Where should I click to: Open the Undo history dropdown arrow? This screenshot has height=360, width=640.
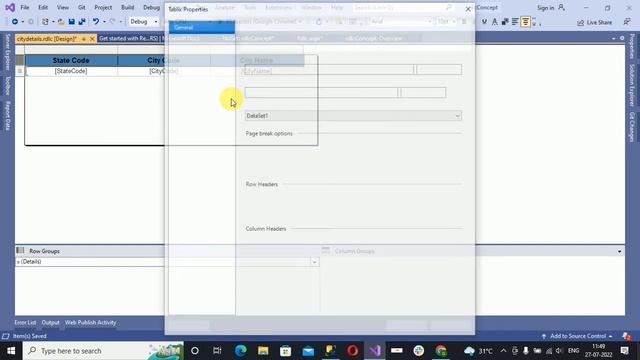[104, 22]
